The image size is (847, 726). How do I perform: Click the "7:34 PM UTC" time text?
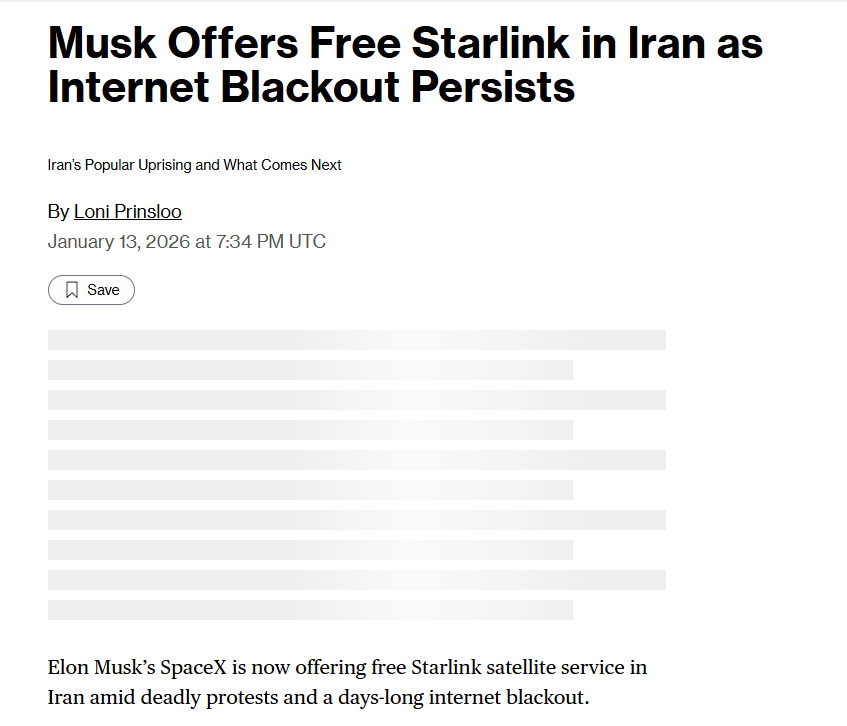(x=267, y=242)
